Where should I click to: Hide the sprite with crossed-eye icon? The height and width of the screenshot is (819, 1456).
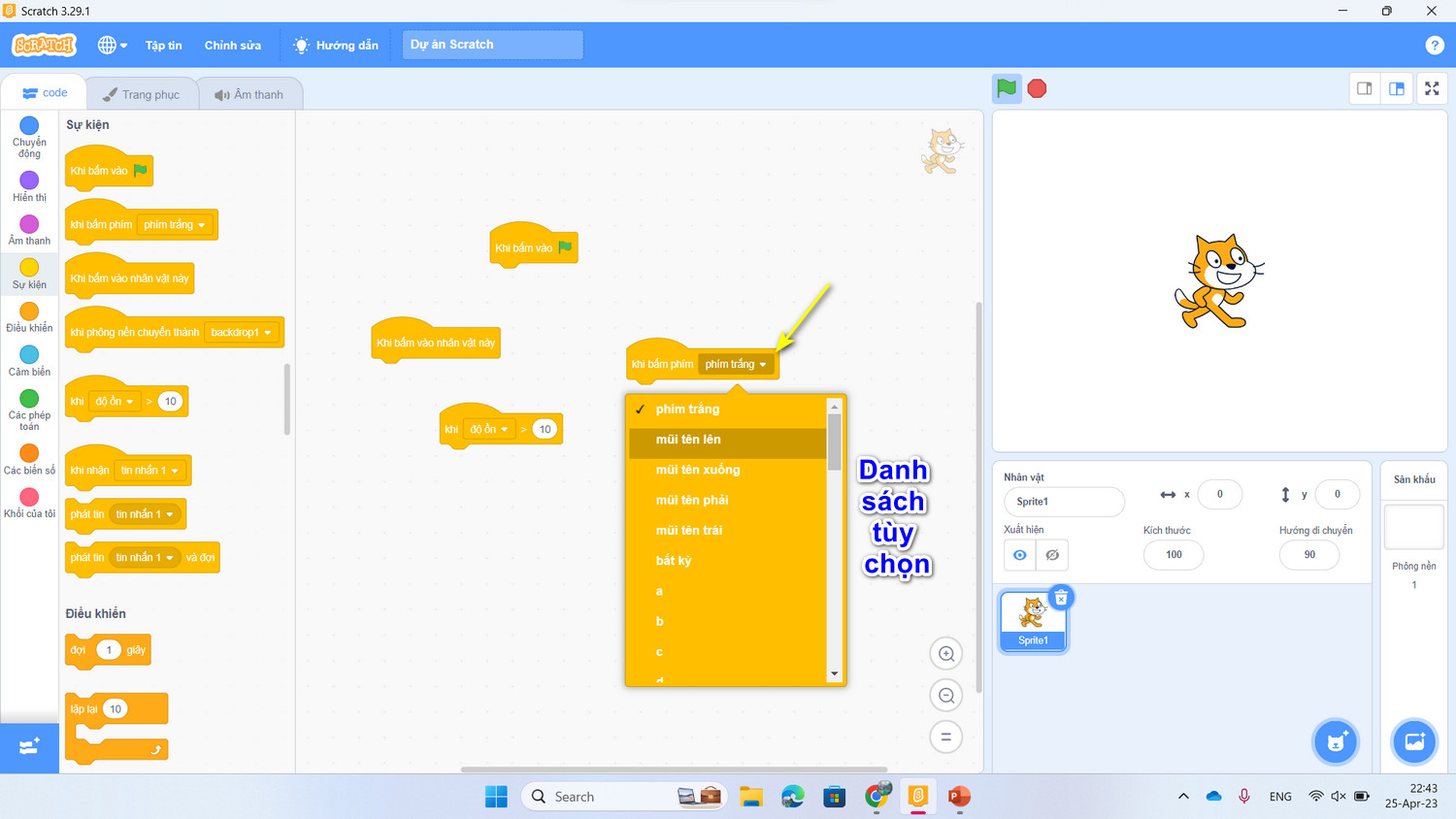click(x=1052, y=555)
